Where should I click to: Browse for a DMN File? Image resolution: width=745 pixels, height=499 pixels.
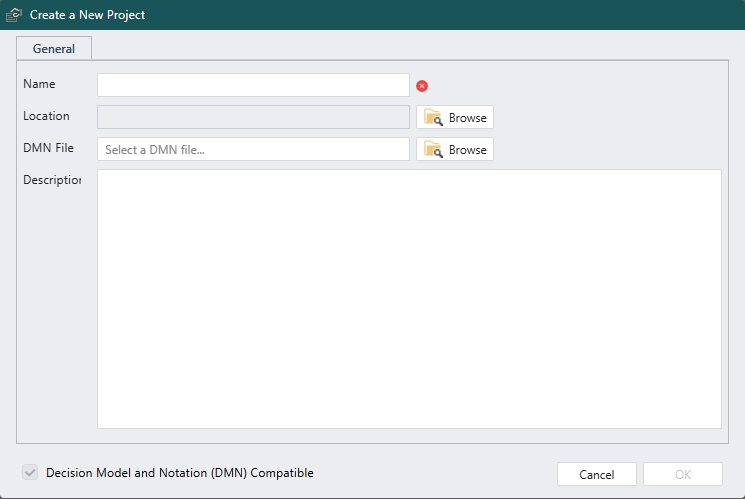point(455,149)
